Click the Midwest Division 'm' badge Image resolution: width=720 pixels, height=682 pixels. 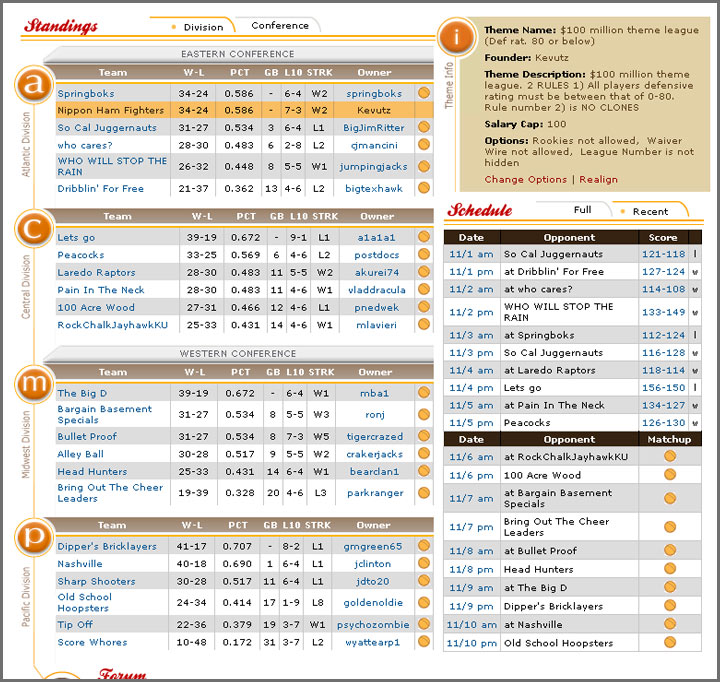(34, 384)
